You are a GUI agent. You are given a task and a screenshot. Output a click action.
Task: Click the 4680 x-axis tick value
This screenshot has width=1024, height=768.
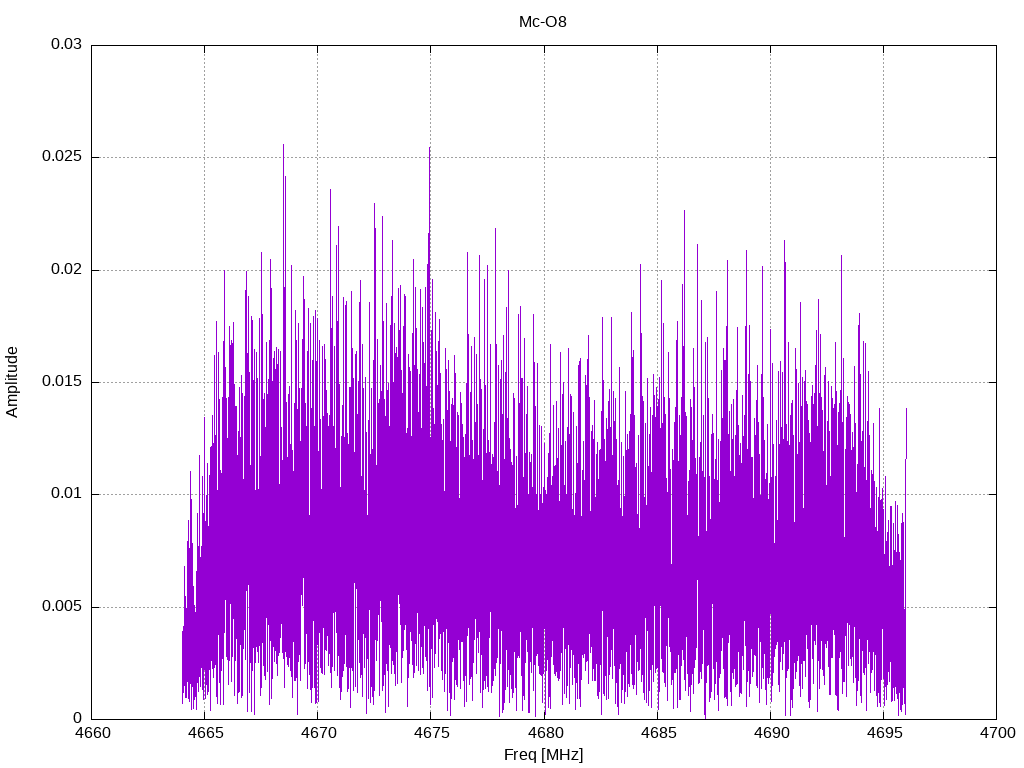coord(545,733)
